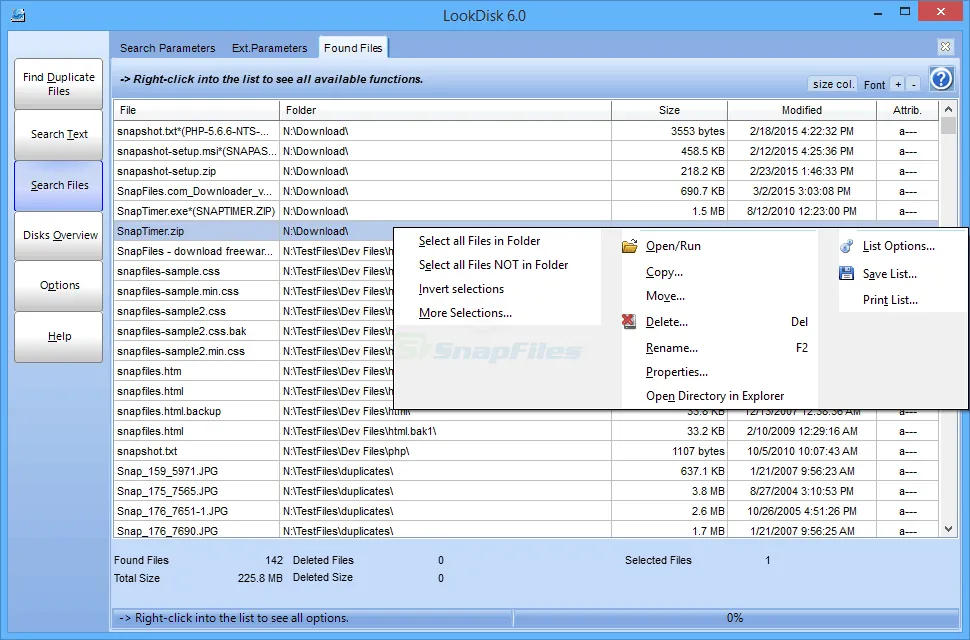
Task: Open Find Duplicate Files panel
Action: tap(59, 84)
